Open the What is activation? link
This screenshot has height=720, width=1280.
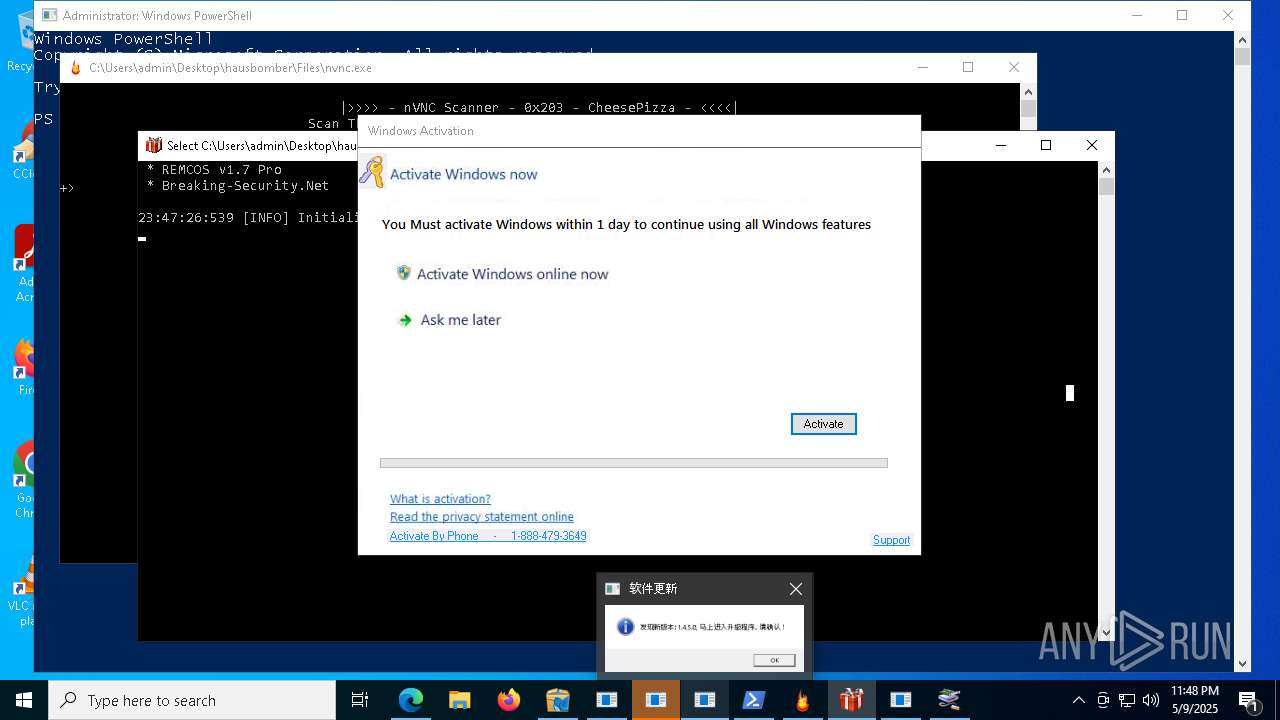(x=440, y=499)
